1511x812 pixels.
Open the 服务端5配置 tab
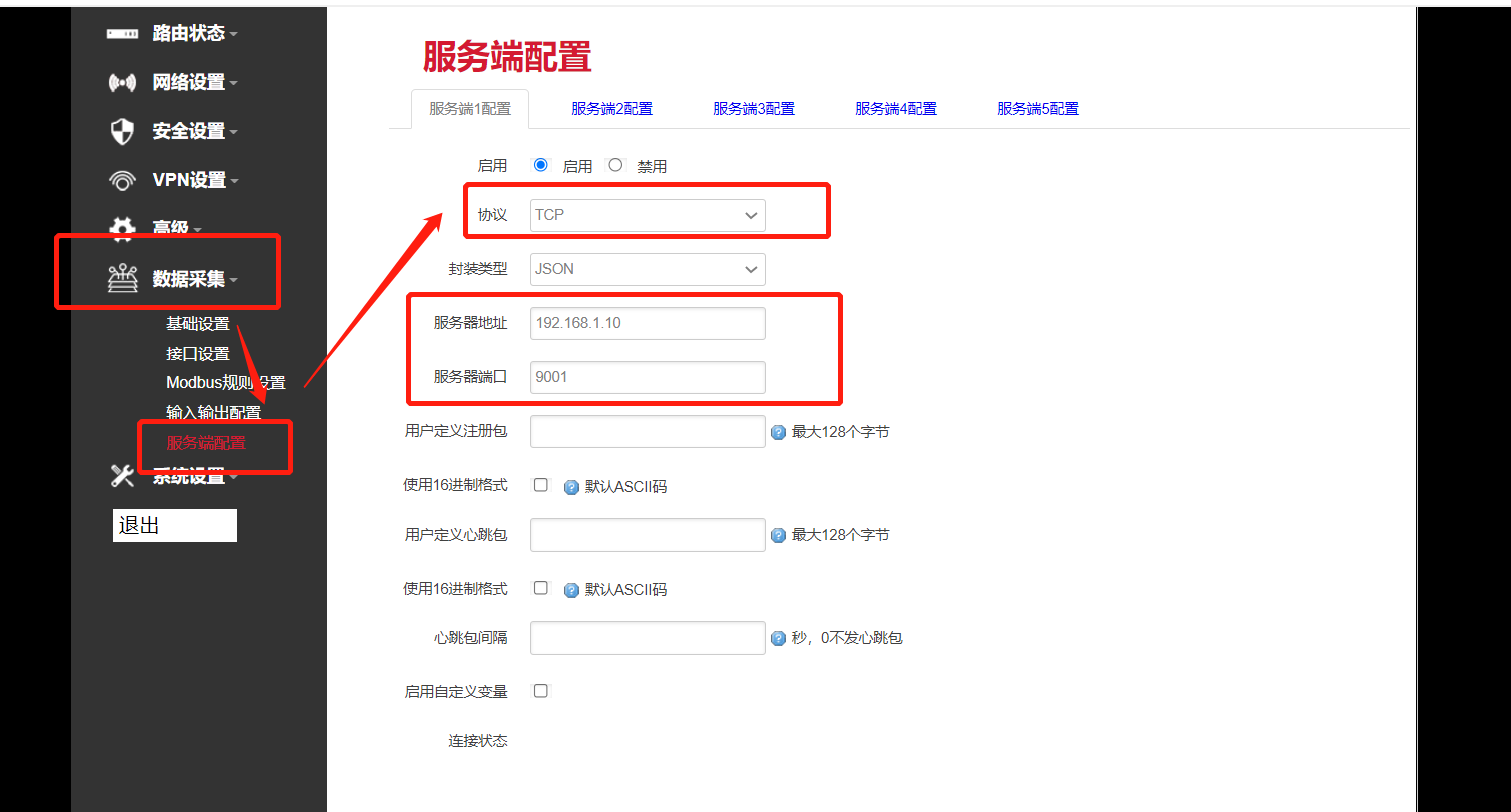[1038, 108]
